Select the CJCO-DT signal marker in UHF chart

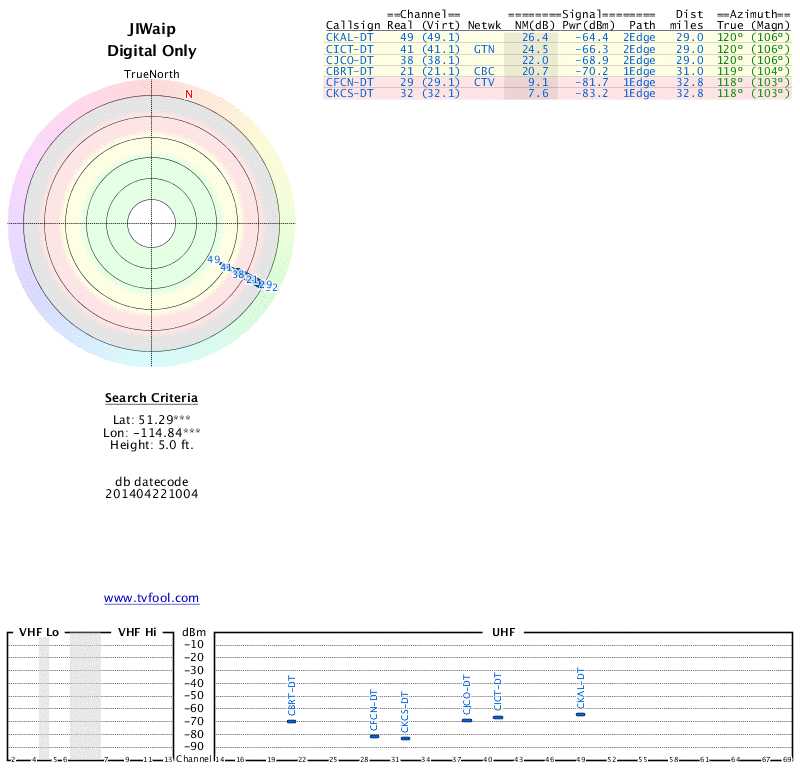[x=467, y=720]
